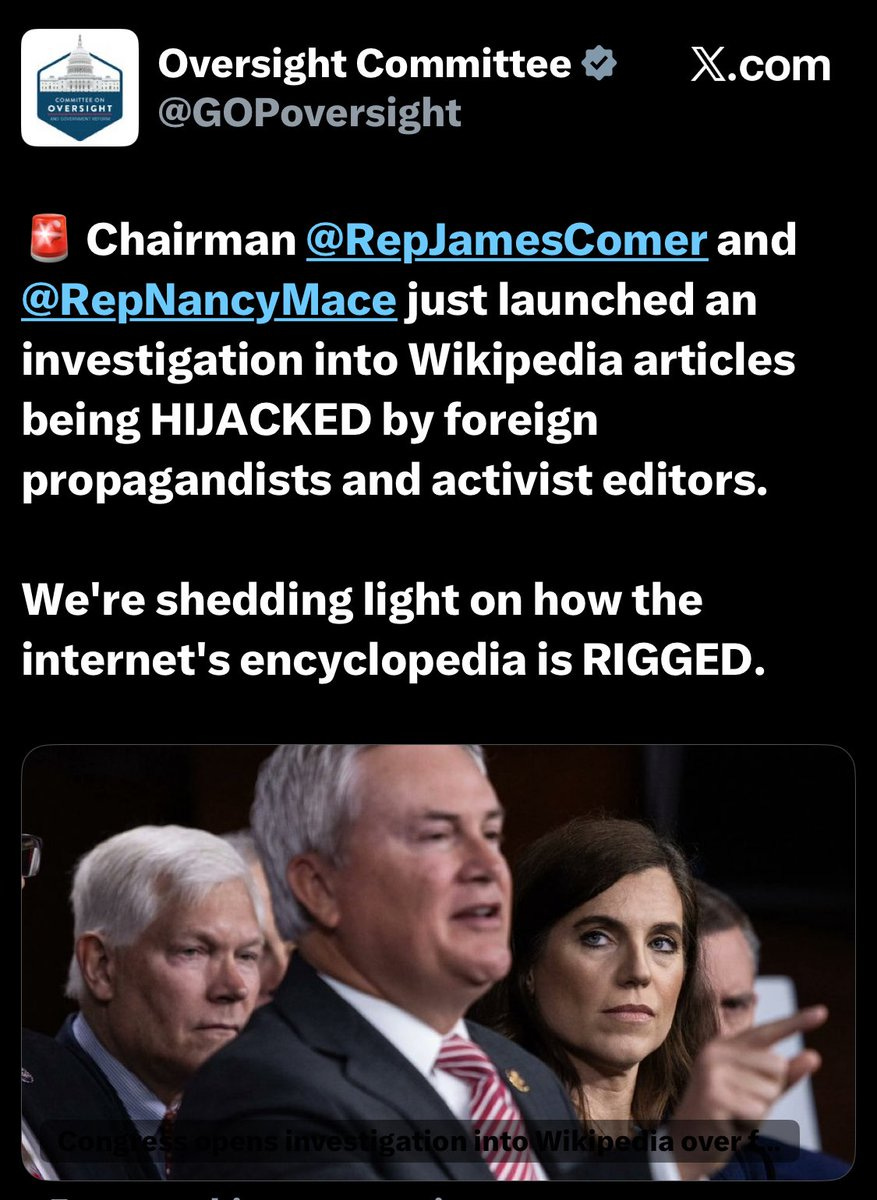Tap the 'We're shedding light' paragraph

(x=393, y=631)
